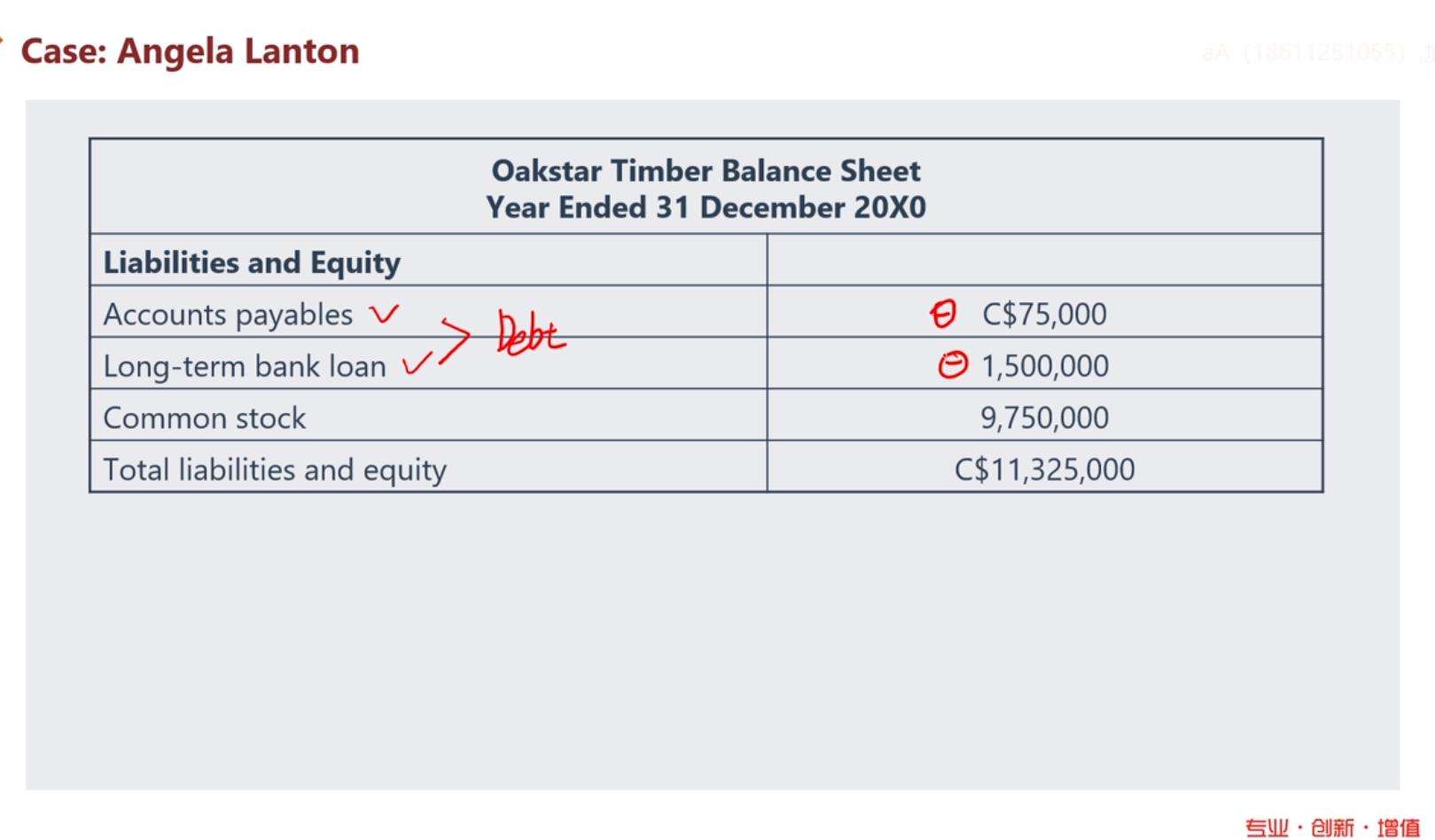Image resolution: width=1435 pixels, height=840 pixels.
Task: Click the 9,750,000 common stock value
Action: pyautogui.click(x=1044, y=417)
